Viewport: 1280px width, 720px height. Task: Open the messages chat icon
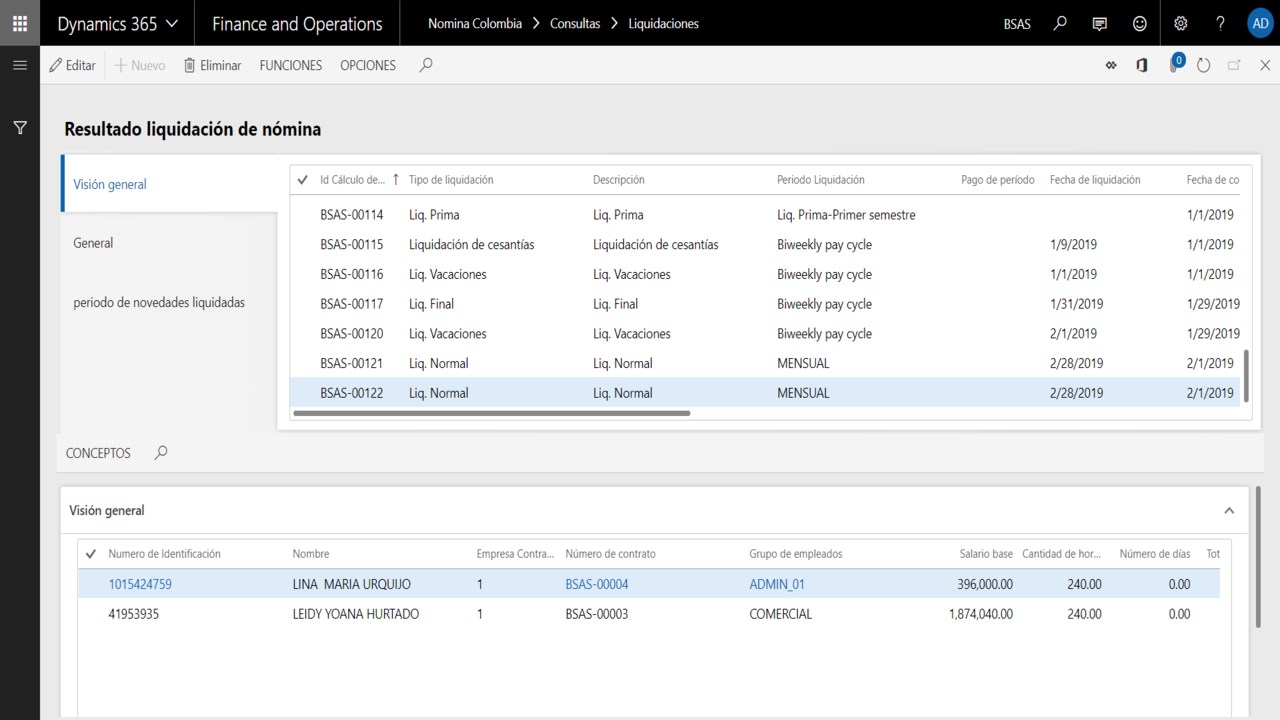tap(1100, 23)
